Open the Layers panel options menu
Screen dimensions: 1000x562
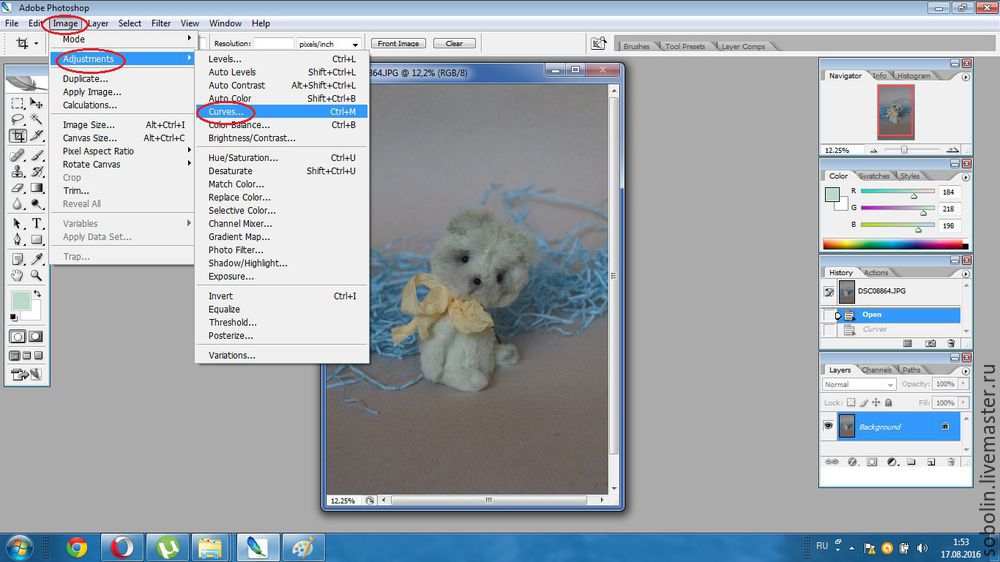966,371
